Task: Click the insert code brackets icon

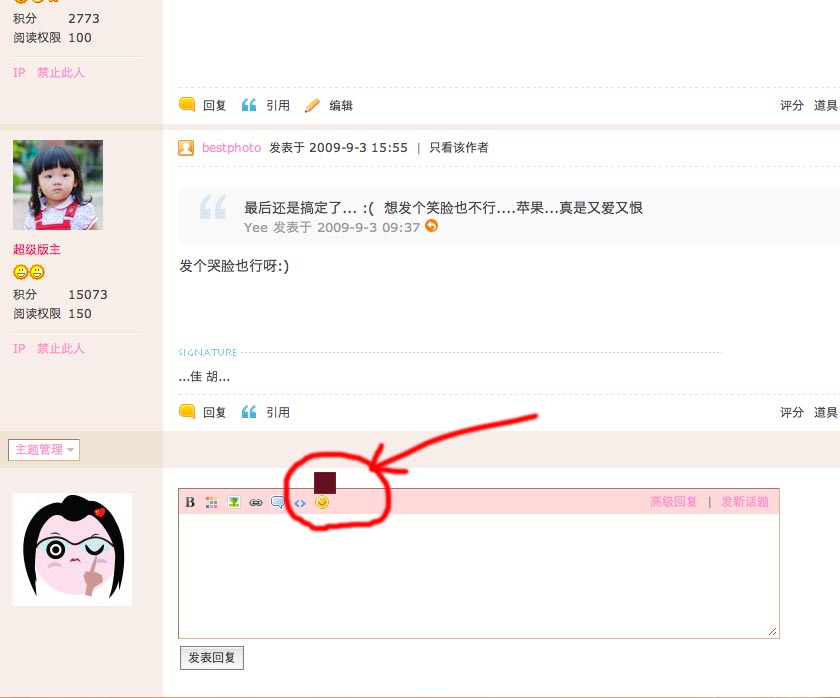Action: (300, 503)
